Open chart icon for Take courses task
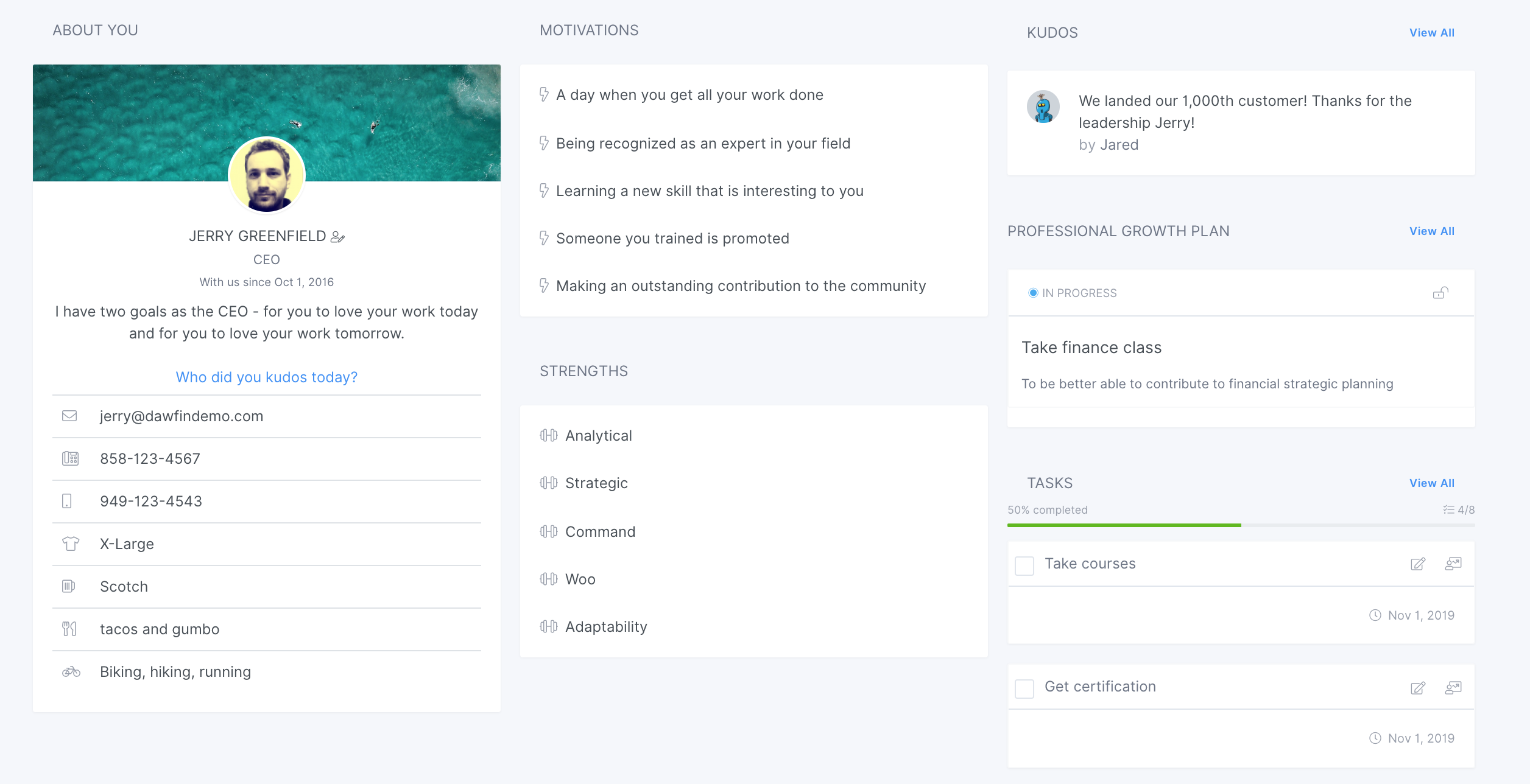Screen dimensions: 1530x784 1453,564
